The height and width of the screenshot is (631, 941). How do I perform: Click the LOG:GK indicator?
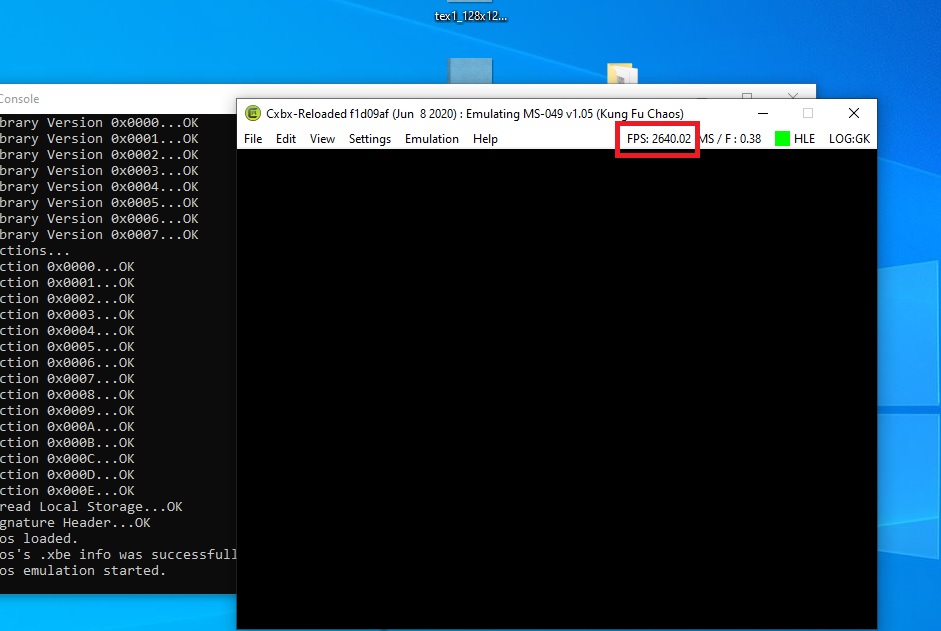point(849,139)
